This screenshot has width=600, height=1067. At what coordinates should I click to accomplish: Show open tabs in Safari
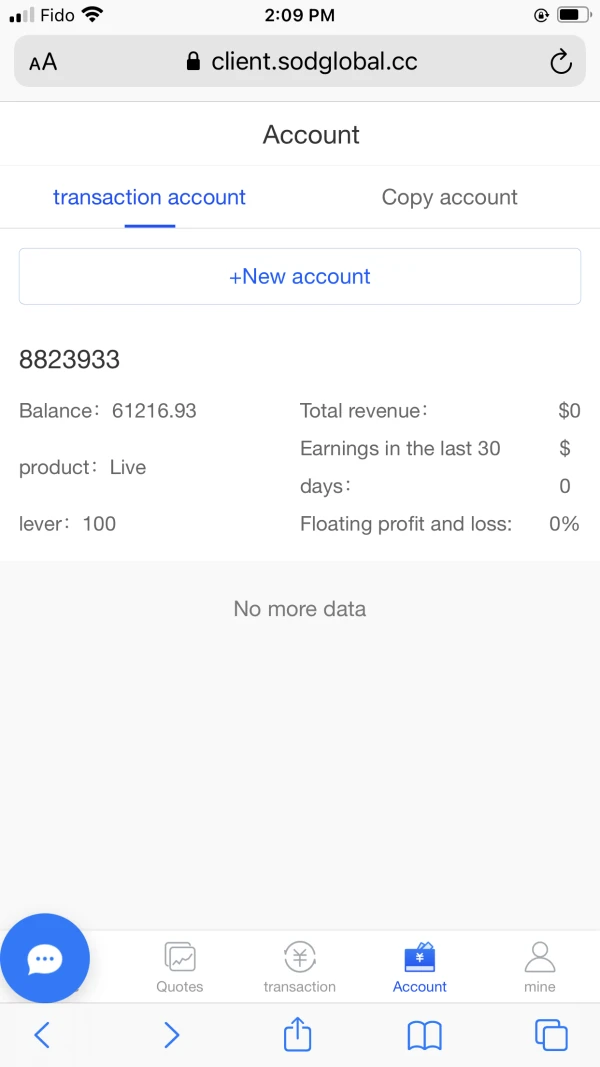[551, 1035]
